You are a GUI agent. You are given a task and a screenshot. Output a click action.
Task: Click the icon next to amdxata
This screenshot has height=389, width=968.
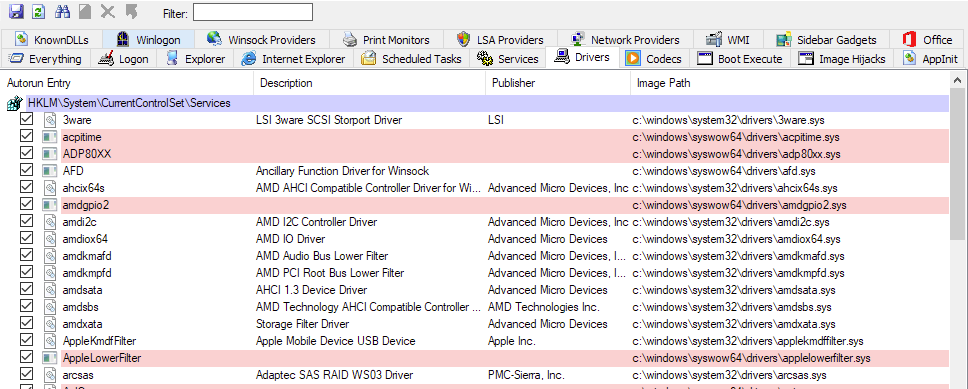tap(49, 324)
